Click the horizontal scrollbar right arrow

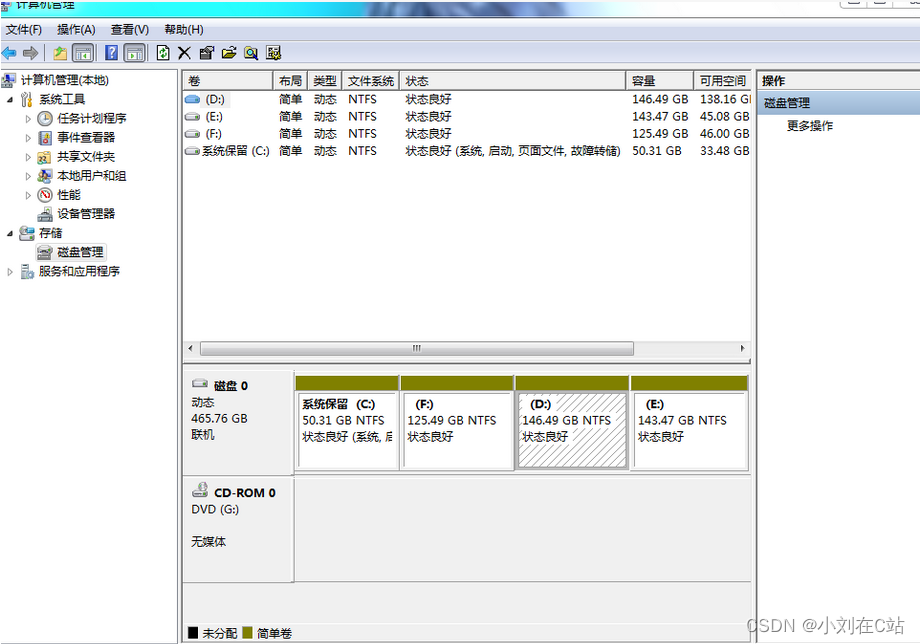pos(743,348)
